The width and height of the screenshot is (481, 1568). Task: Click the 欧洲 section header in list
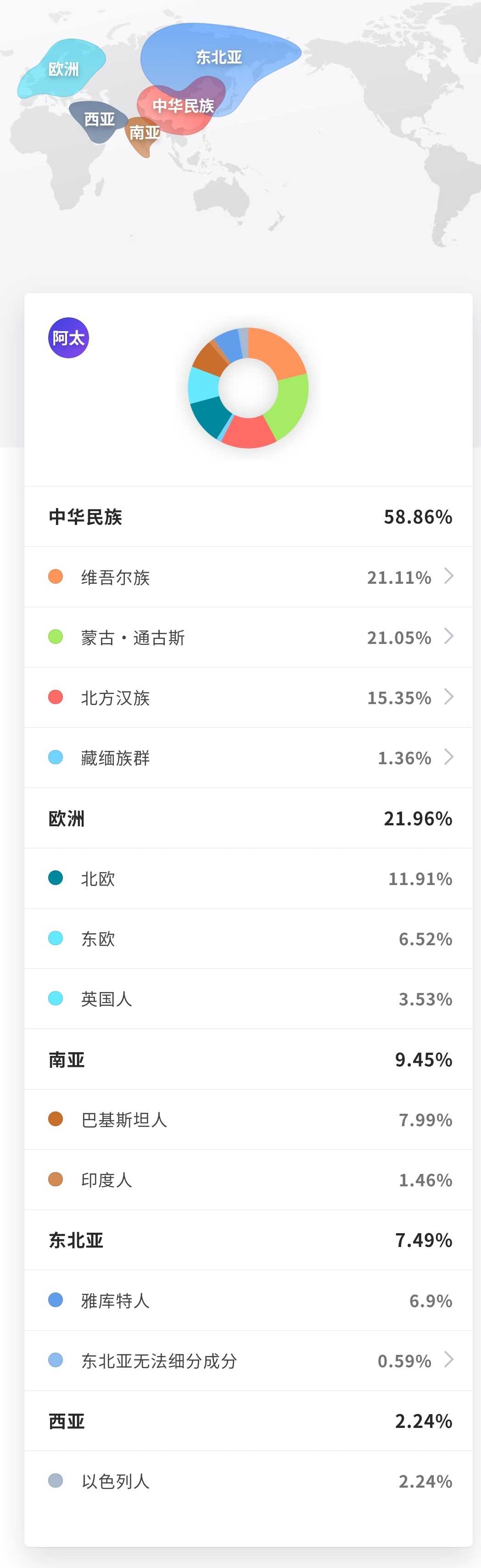tap(67, 818)
